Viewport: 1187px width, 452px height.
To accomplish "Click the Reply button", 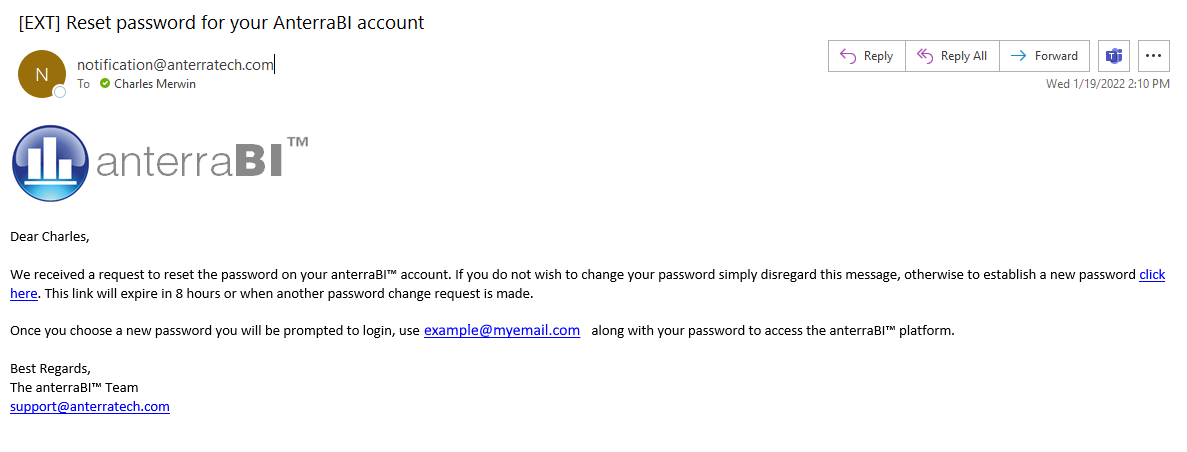I will (867, 56).
